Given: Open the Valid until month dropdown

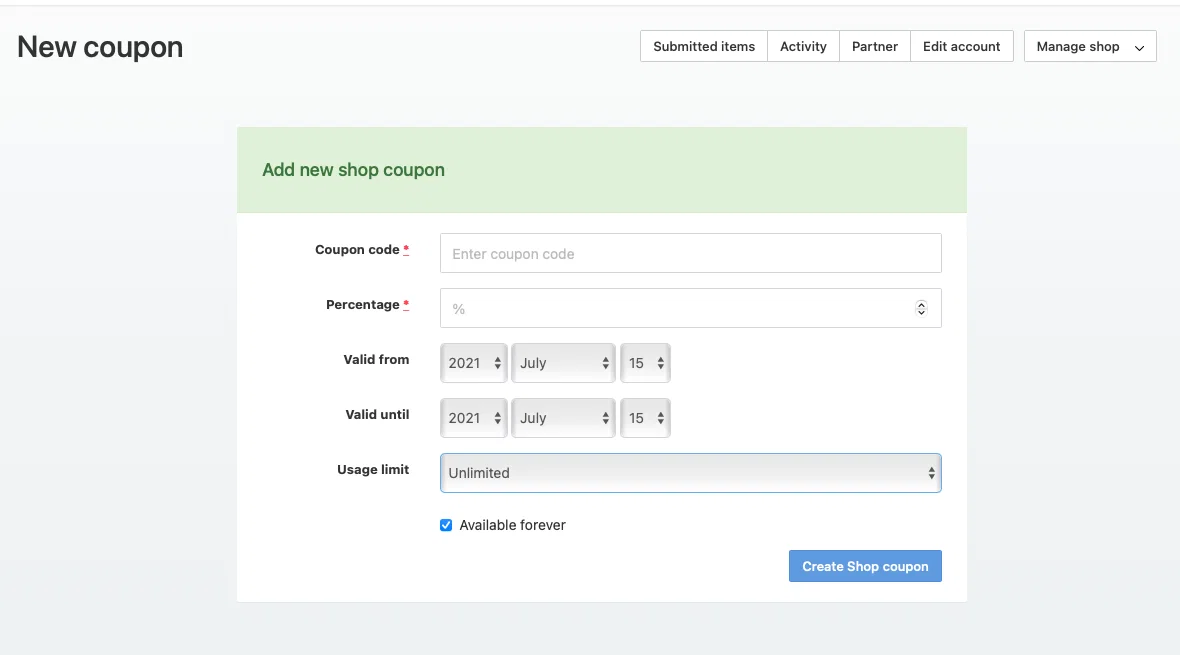Looking at the screenshot, I should (563, 418).
